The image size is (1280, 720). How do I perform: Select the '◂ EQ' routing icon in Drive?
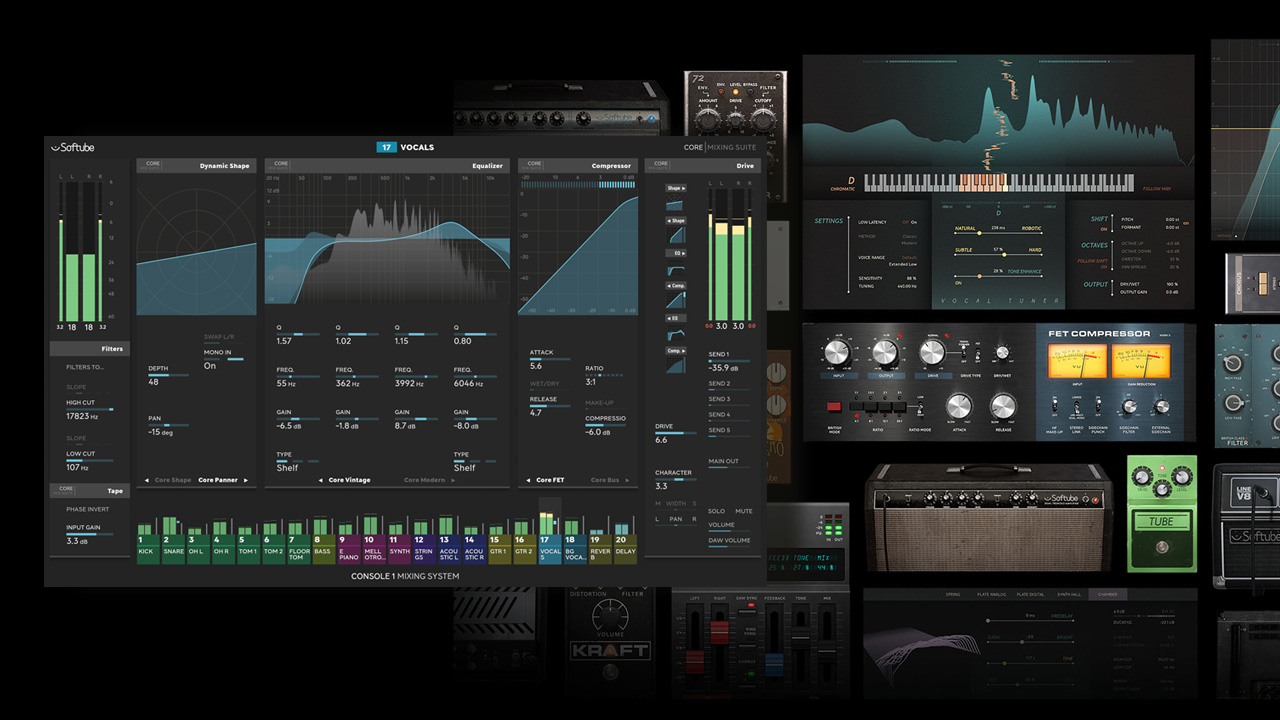(676, 319)
